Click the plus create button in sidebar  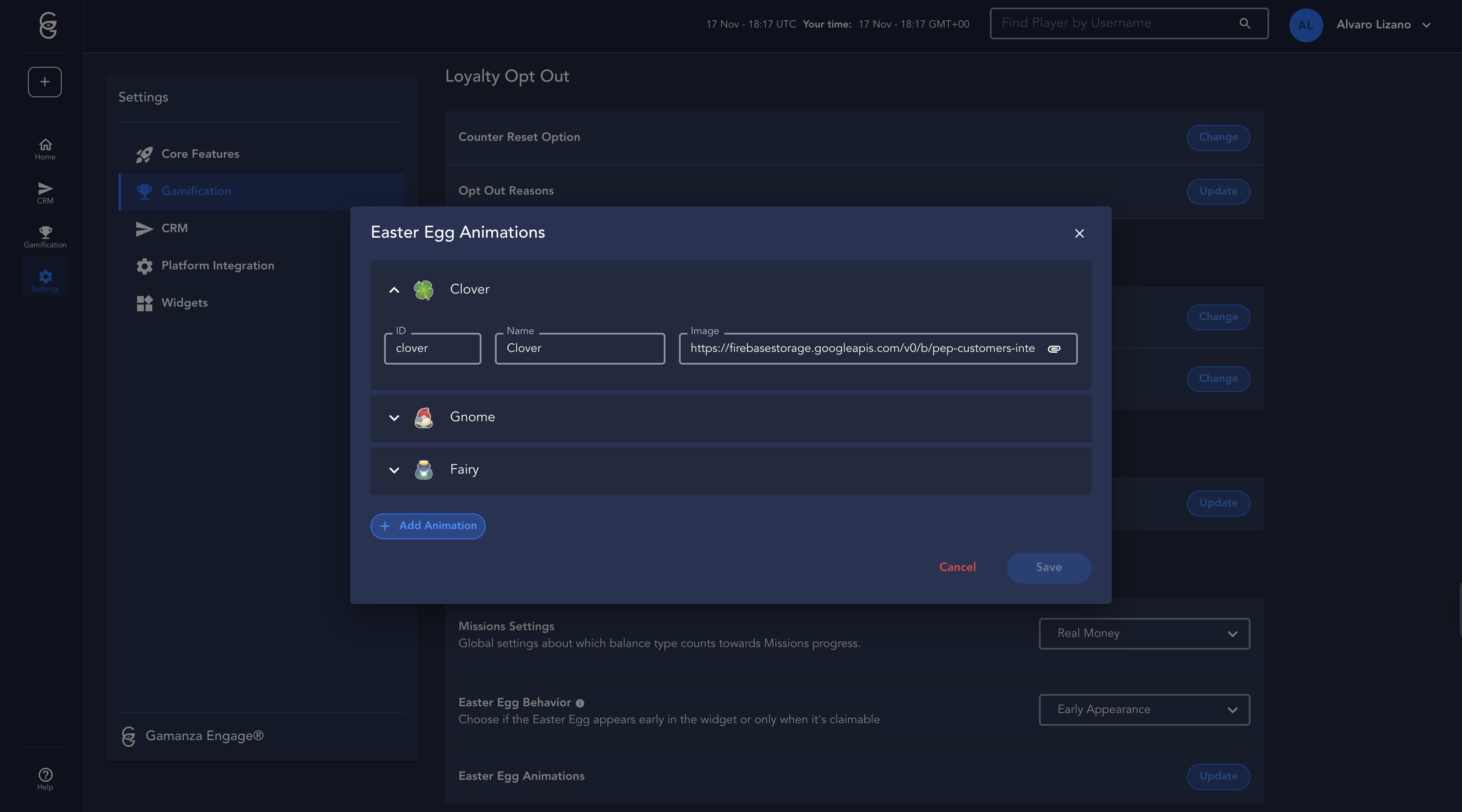(45, 82)
